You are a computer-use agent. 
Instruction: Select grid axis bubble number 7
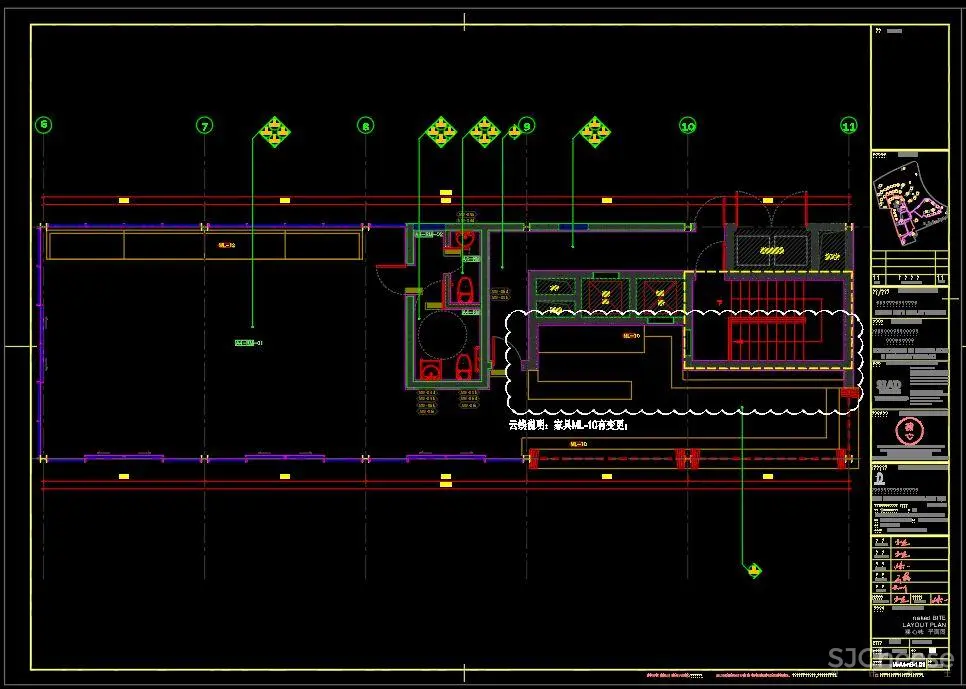click(204, 125)
